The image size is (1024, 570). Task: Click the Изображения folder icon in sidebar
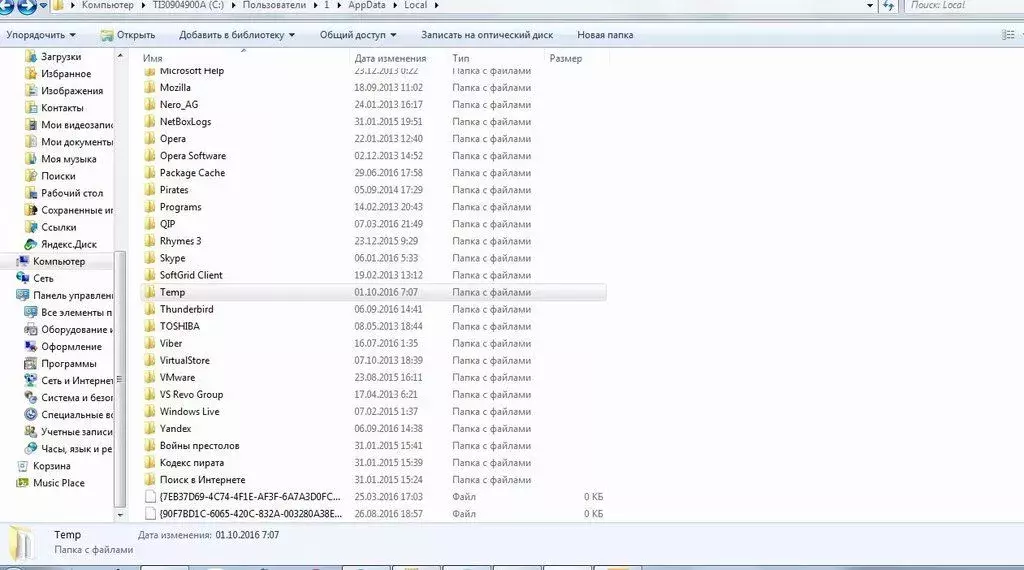tap(31, 91)
